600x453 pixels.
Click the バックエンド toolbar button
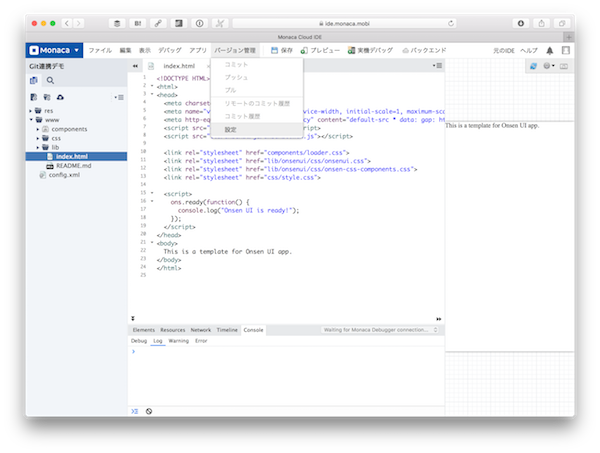[x=424, y=50]
